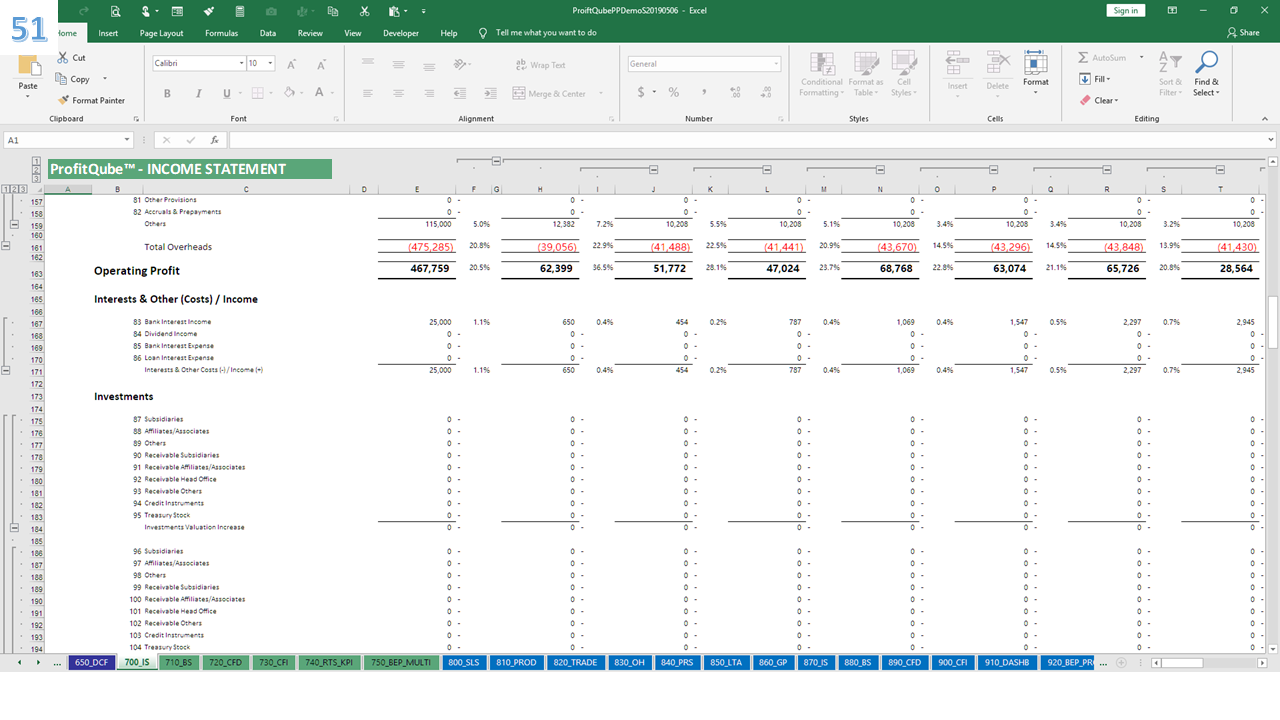This screenshot has width=1280, height=720.
Task: Switch to the 710_BS sheet tab
Action: 178,662
